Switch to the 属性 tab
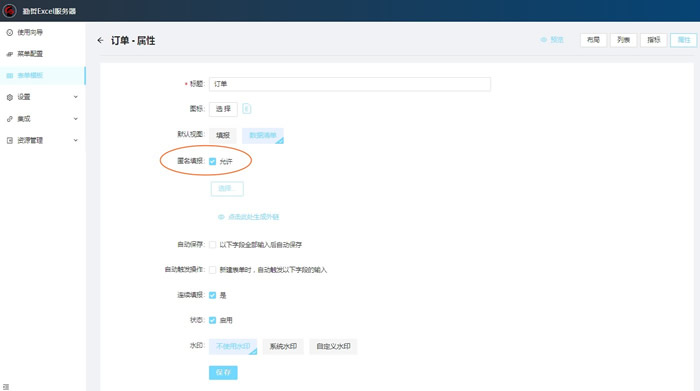The width and height of the screenshot is (700, 391). tap(683, 40)
